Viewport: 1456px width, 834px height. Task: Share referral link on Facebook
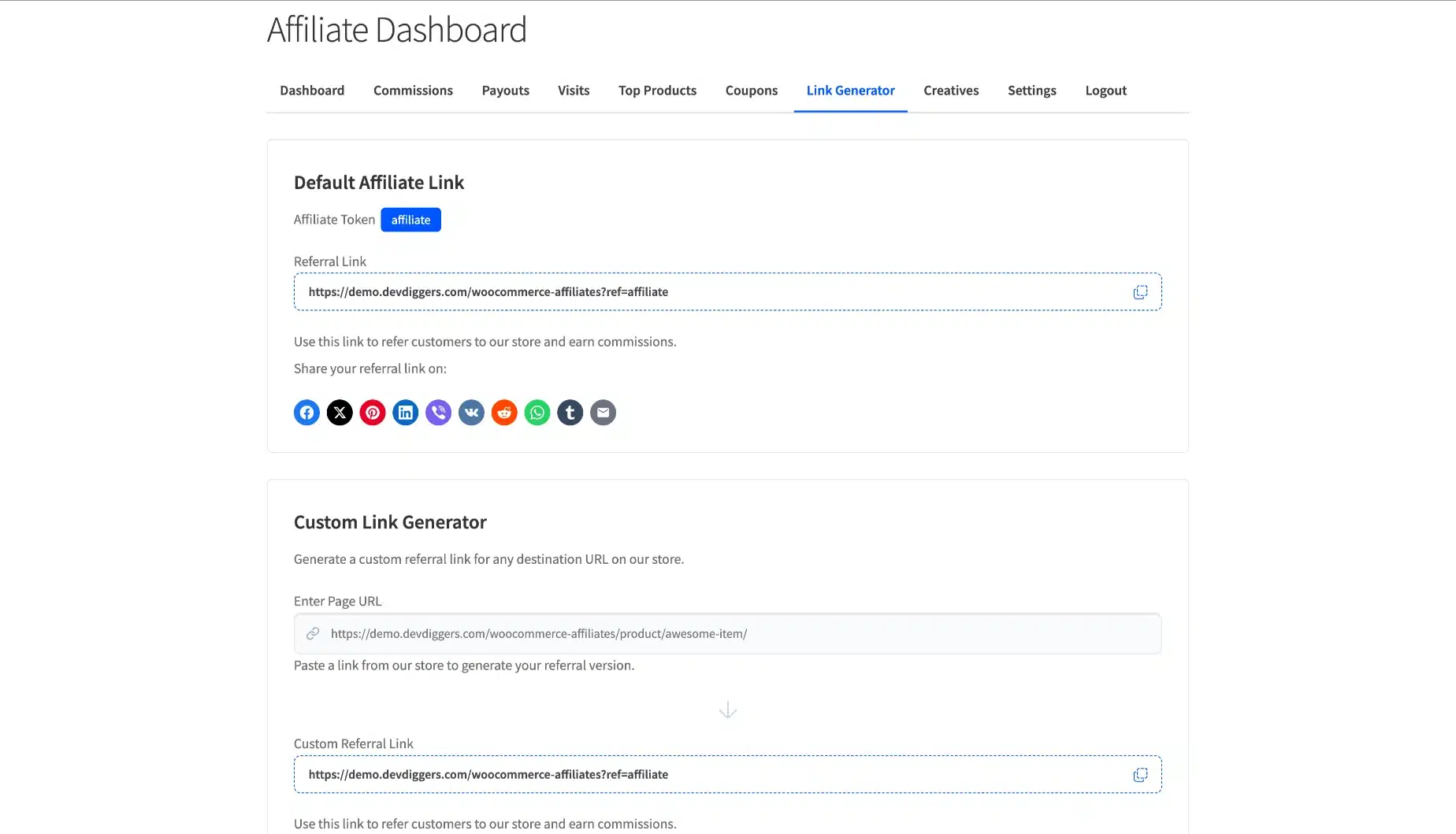pos(306,413)
